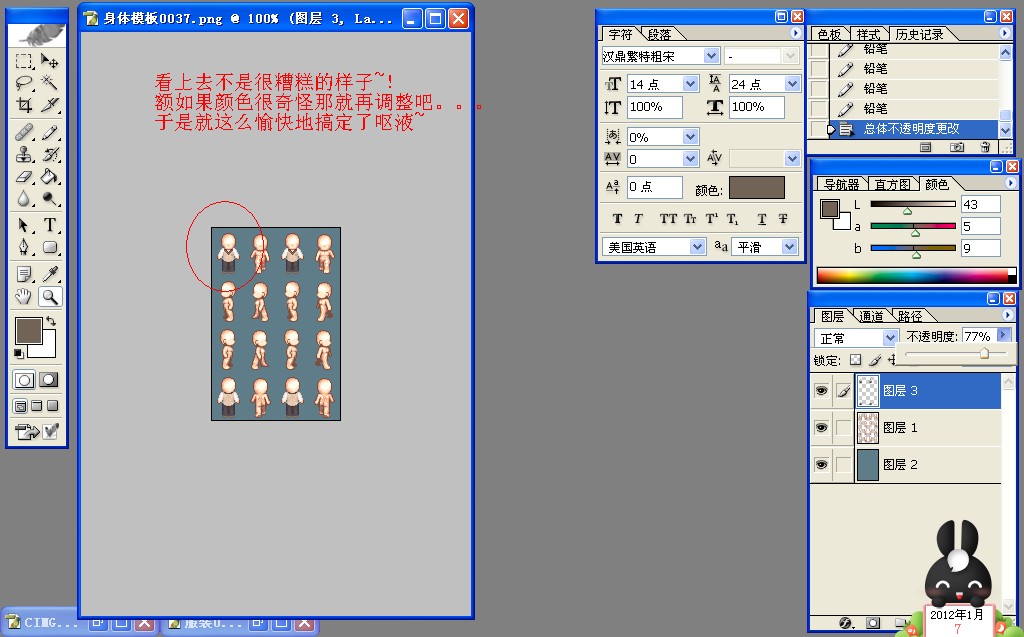This screenshot has width=1024, height=637.
Task: Select the Lasso tool
Action: tap(24, 83)
